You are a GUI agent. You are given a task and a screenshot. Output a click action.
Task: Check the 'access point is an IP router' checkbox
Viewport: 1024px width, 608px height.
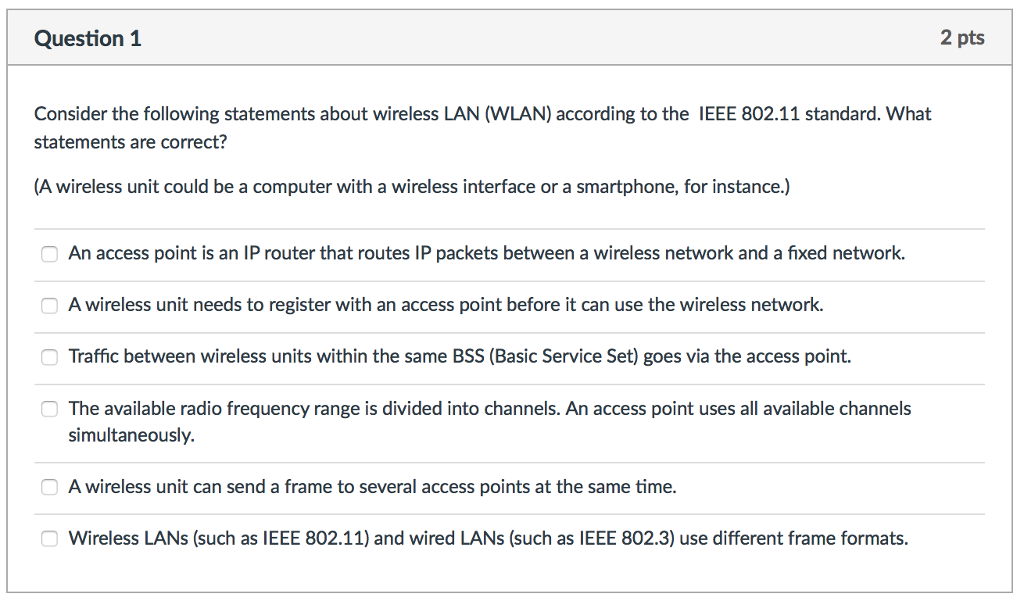coord(49,254)
